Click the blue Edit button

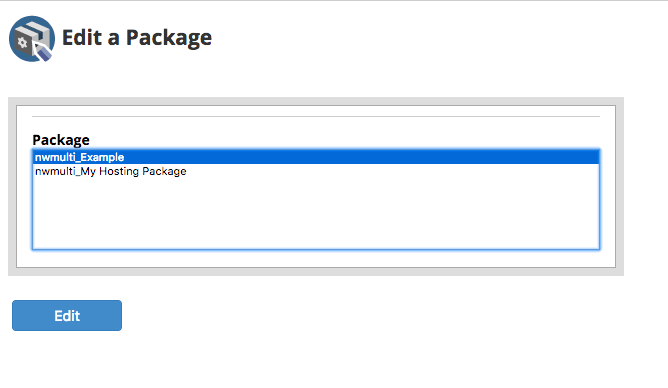pos(67,316)
